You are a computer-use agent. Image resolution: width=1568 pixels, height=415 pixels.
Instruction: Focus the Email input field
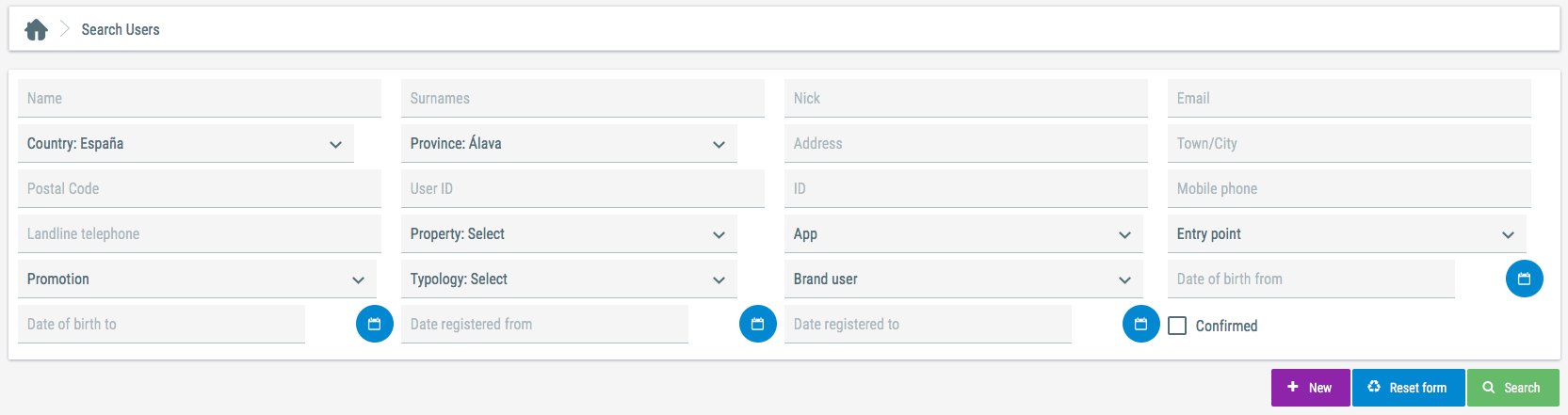coord(1349,99)
